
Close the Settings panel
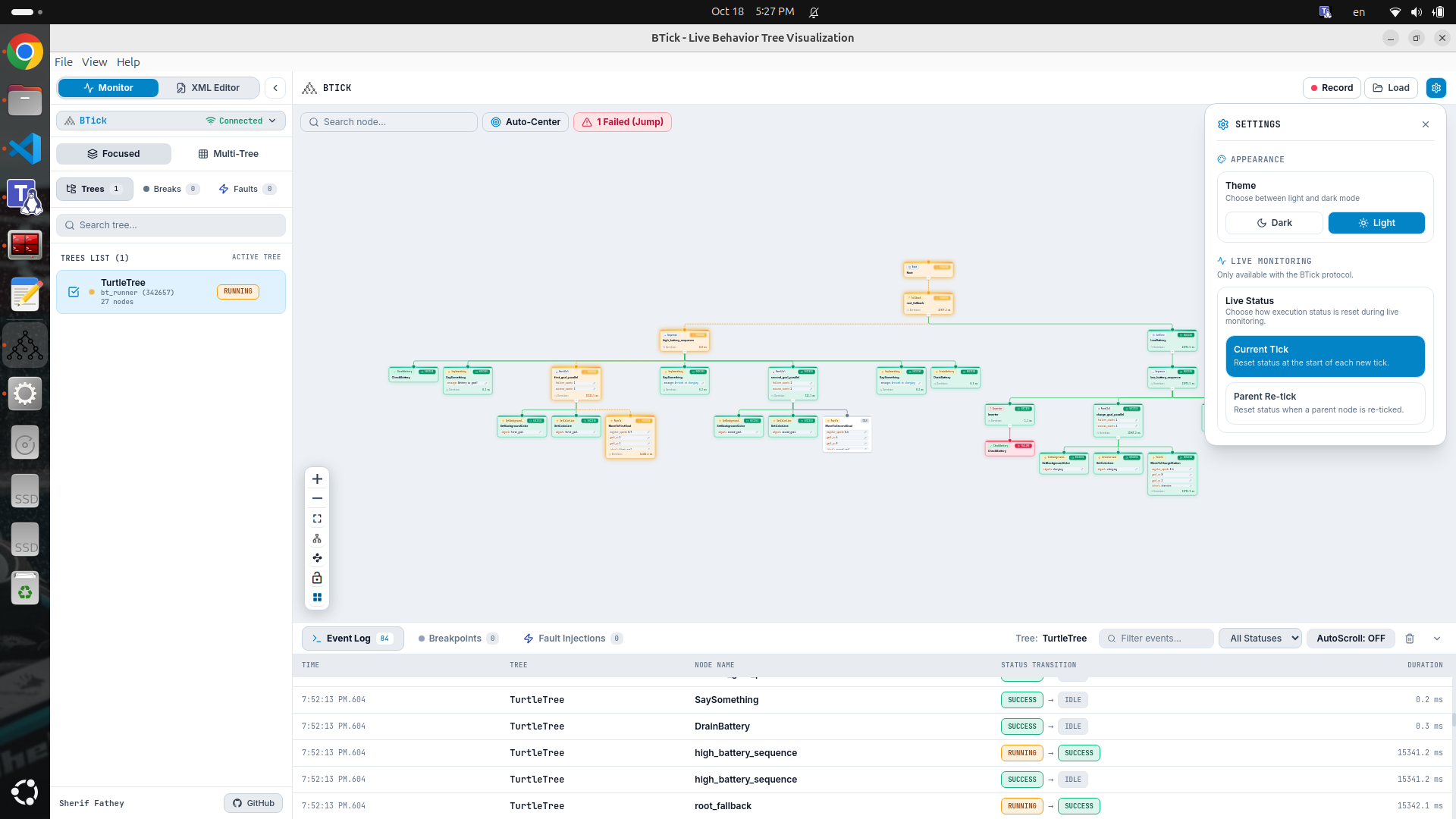tap(1426, 124)
